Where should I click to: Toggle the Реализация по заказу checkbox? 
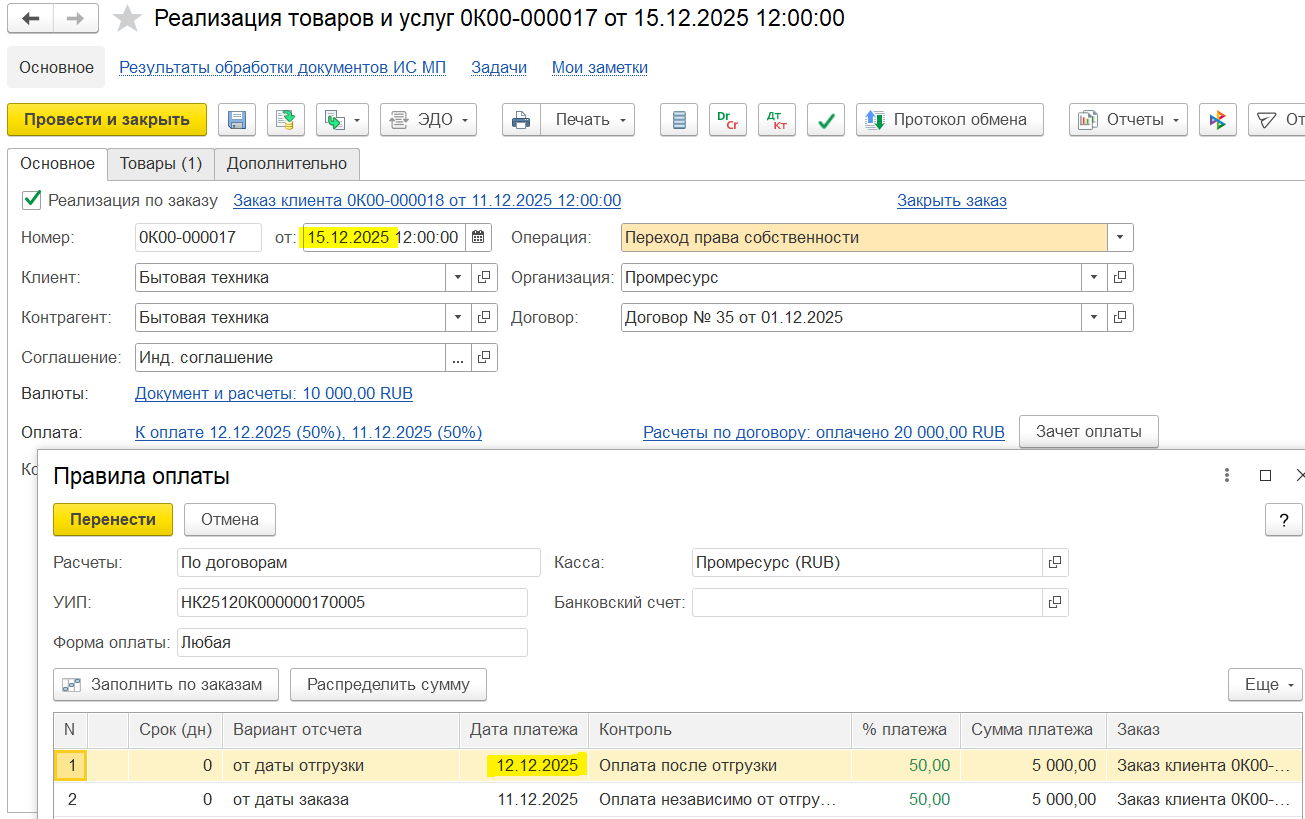32,200
